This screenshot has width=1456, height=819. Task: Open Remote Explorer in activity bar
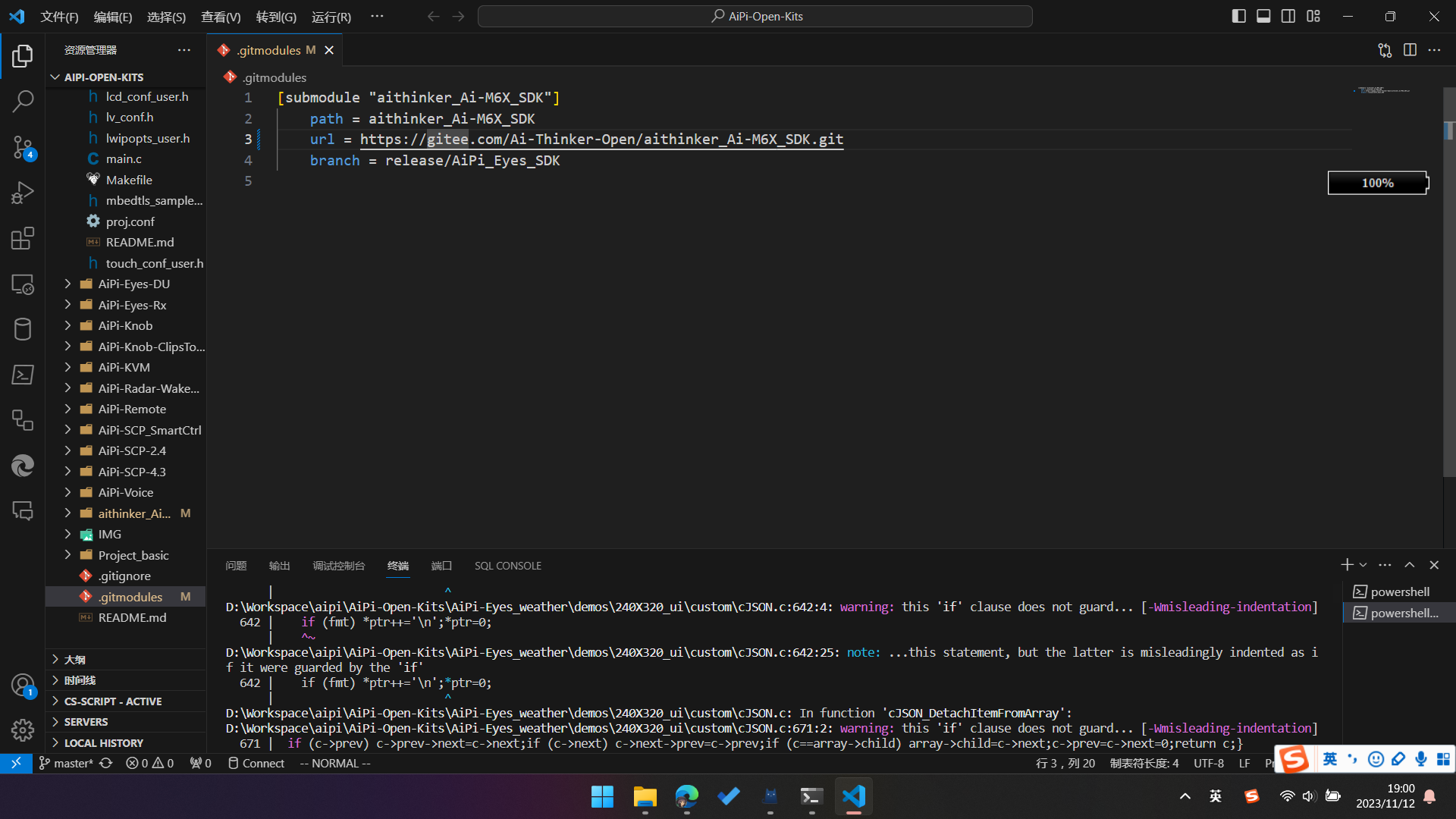[x=23, y=284]
